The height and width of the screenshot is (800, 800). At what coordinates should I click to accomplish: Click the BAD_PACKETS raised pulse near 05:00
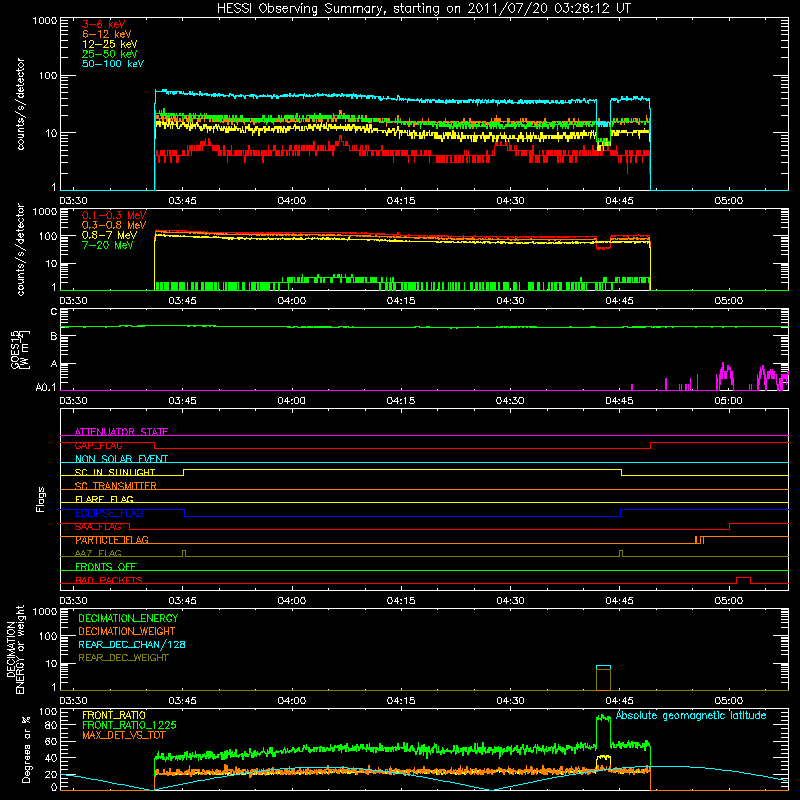click(743, 580)
